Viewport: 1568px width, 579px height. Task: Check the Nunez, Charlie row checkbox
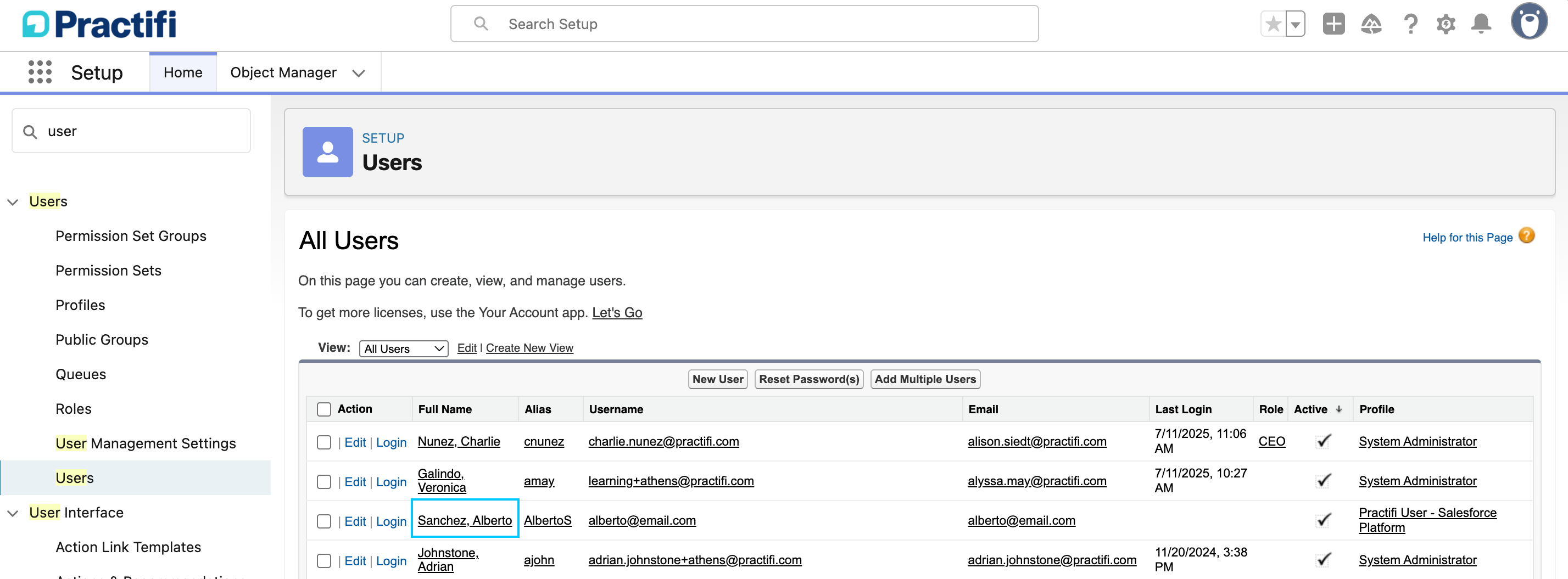tap(324, 442)
